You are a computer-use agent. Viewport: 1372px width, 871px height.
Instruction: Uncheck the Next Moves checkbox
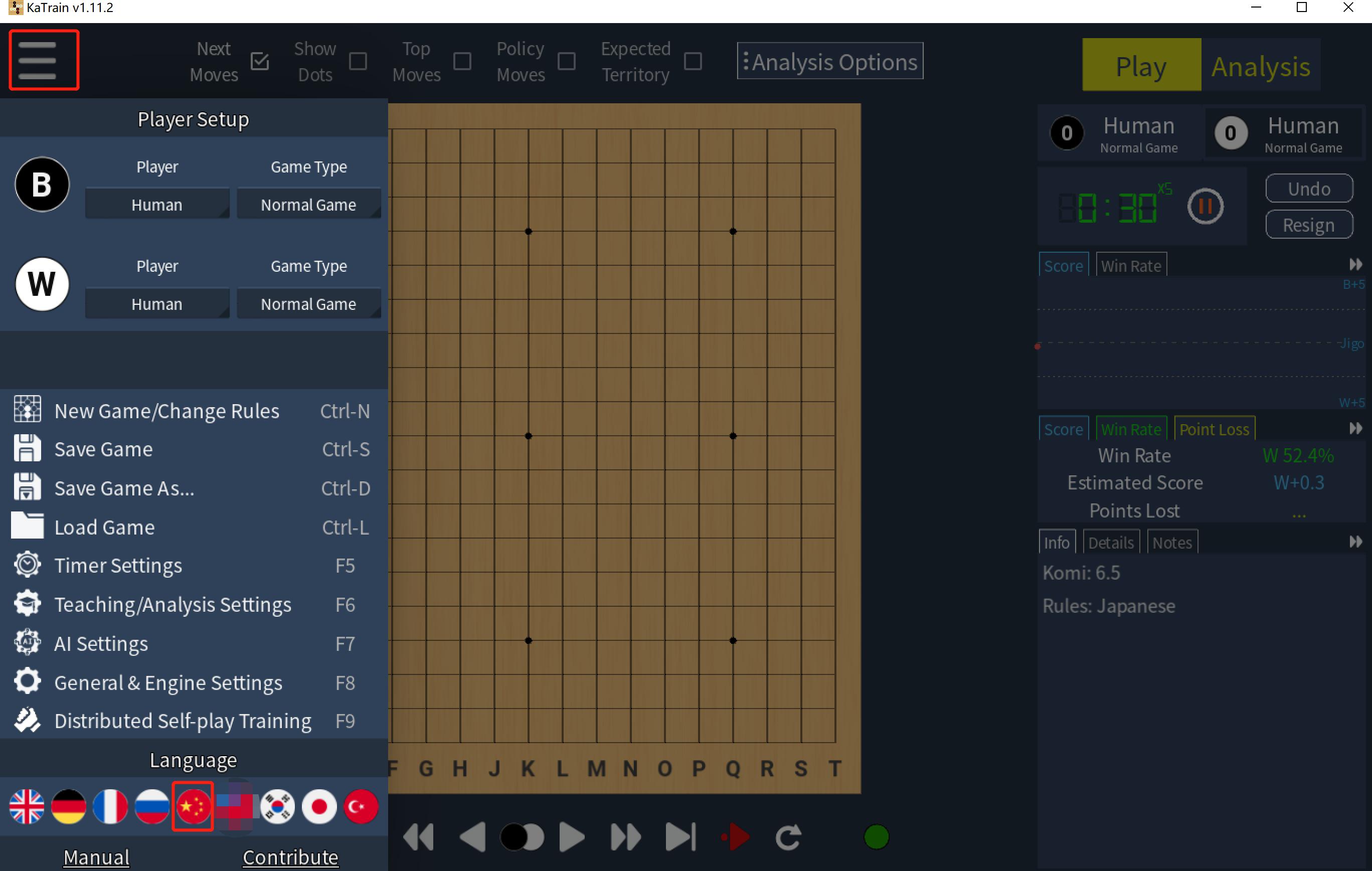(260, 61)
